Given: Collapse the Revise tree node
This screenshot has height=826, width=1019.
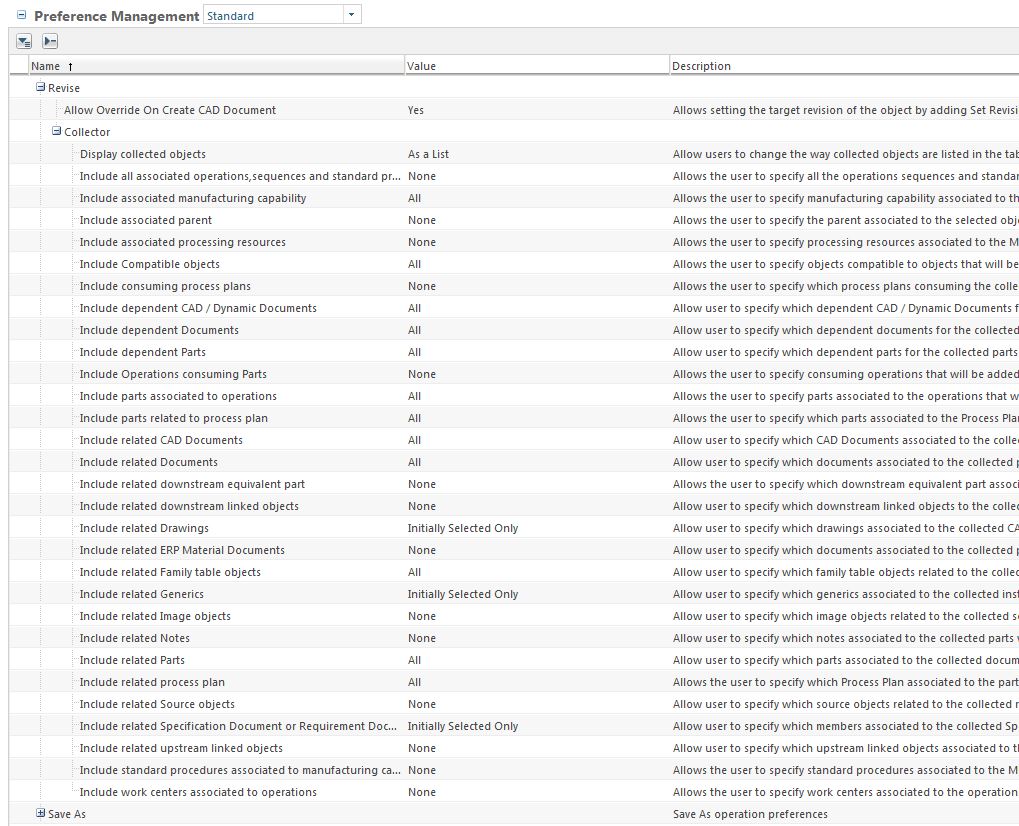Looking at the screenshot, I should (x=40, y=87).
